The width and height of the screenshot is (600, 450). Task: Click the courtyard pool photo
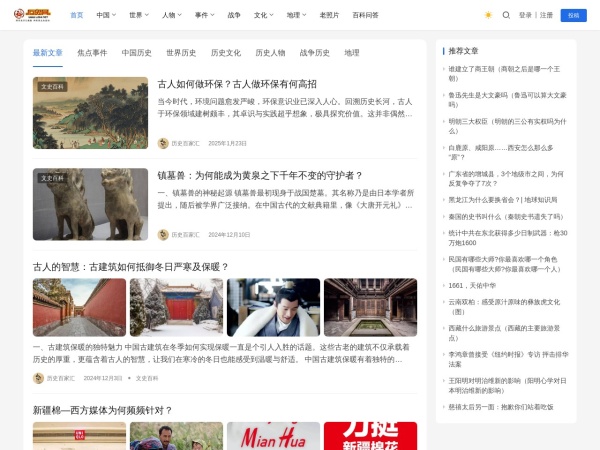tap(370, 307)
